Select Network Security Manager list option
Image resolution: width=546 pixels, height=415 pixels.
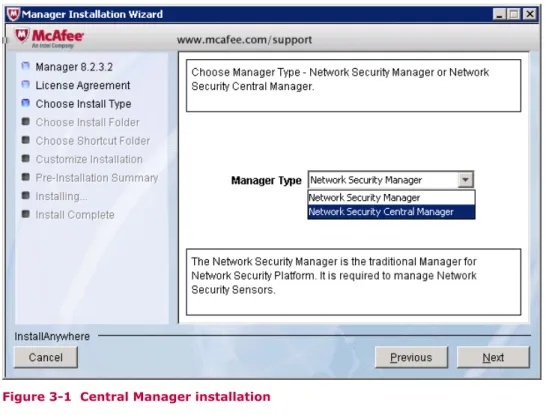pyautogui.click(x=391, y=198)
